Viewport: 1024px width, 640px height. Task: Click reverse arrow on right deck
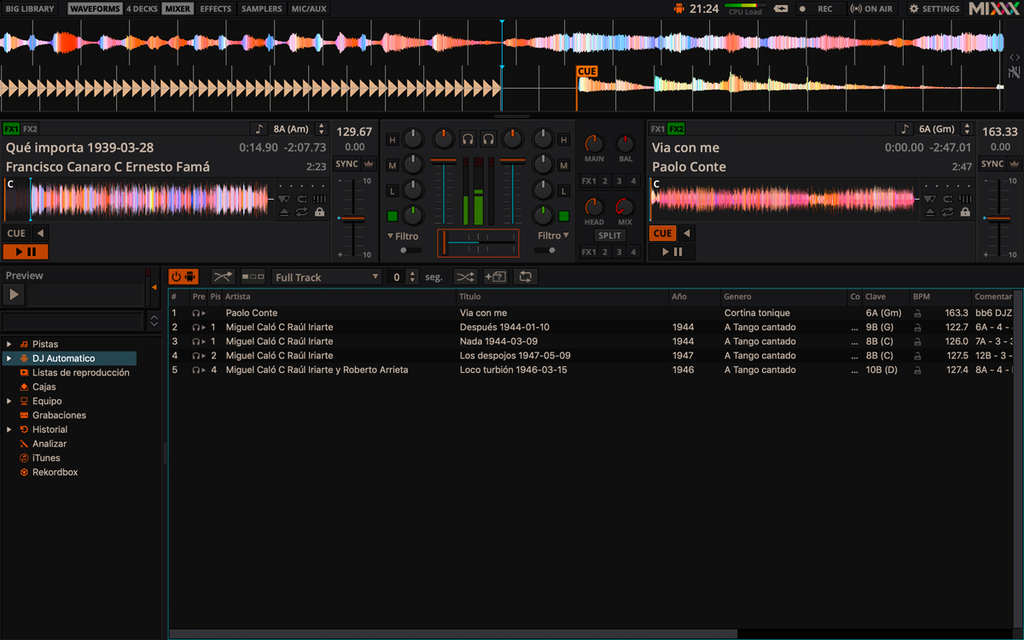[686, 233]
